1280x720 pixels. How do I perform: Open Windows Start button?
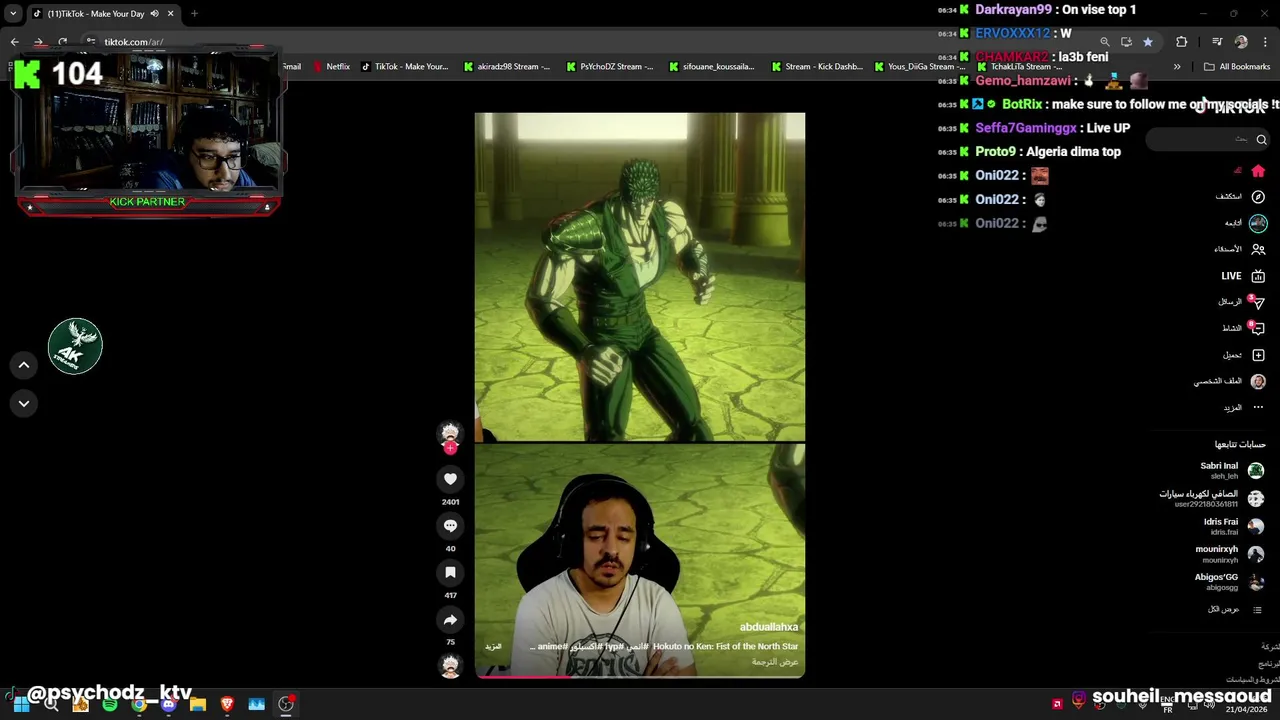pos(21,704)
